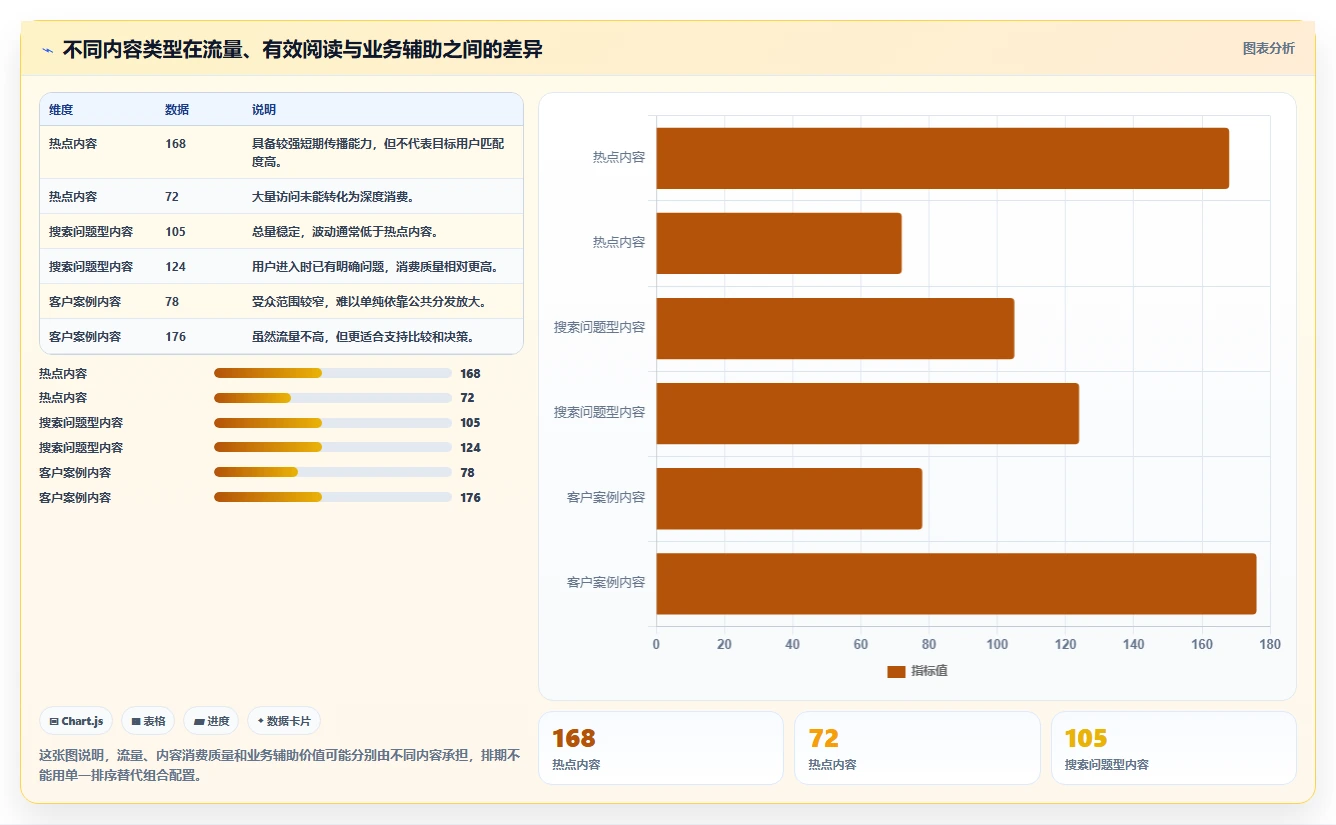Click table cell with value 124

coord(176,267)
